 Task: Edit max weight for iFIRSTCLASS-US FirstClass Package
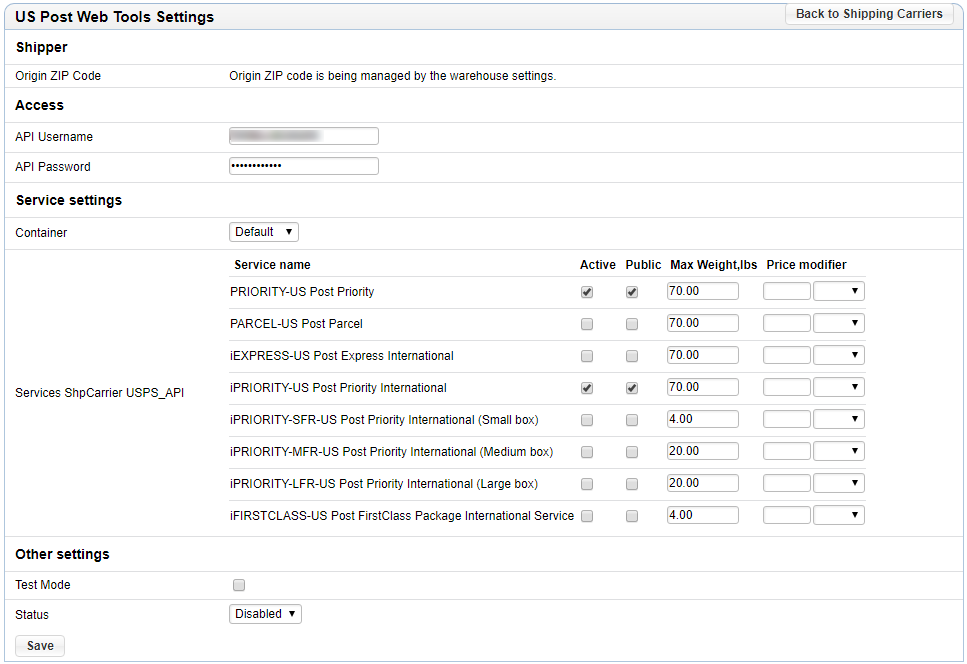click(x=702, y=515)
